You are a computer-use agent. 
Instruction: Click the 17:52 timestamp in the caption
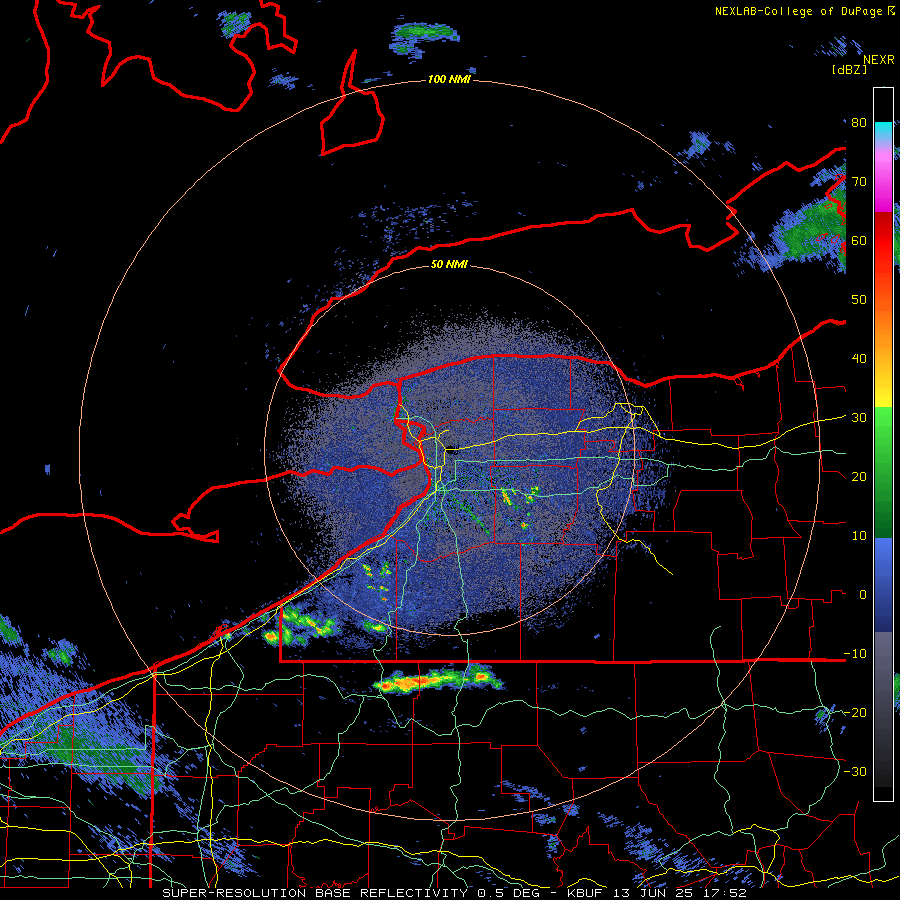tap(726, 893)
